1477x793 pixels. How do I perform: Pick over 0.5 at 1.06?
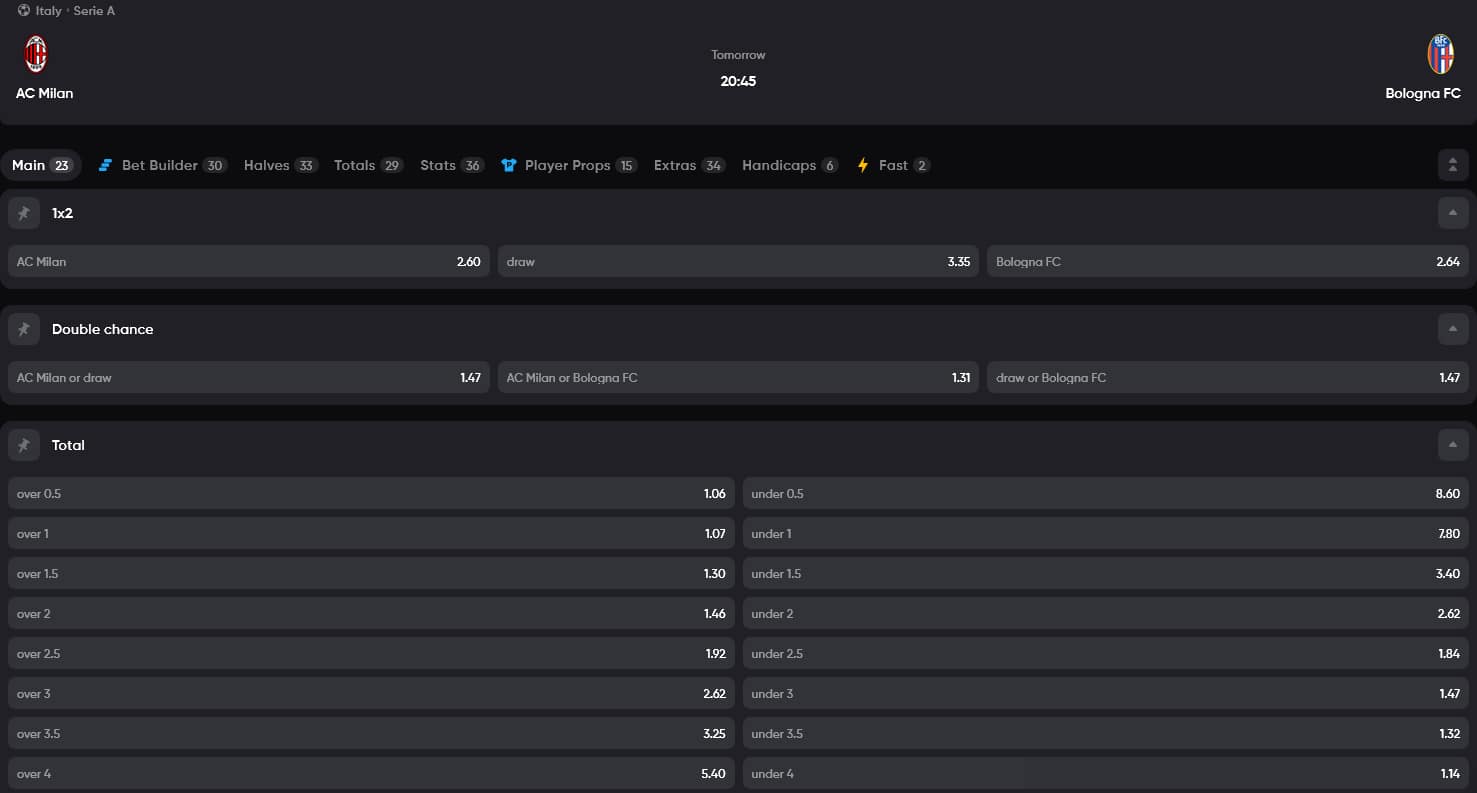(371, 494)
